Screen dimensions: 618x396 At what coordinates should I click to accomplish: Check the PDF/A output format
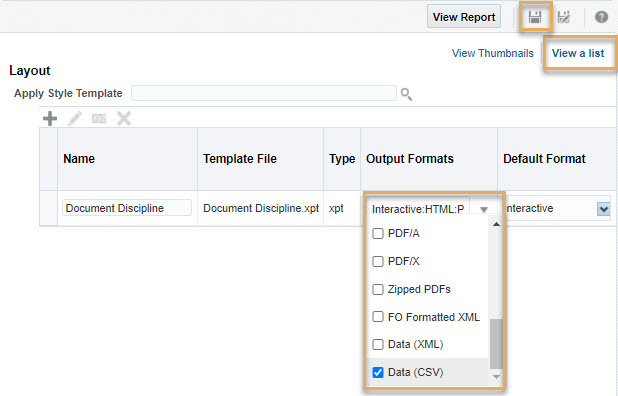[378, 233]
